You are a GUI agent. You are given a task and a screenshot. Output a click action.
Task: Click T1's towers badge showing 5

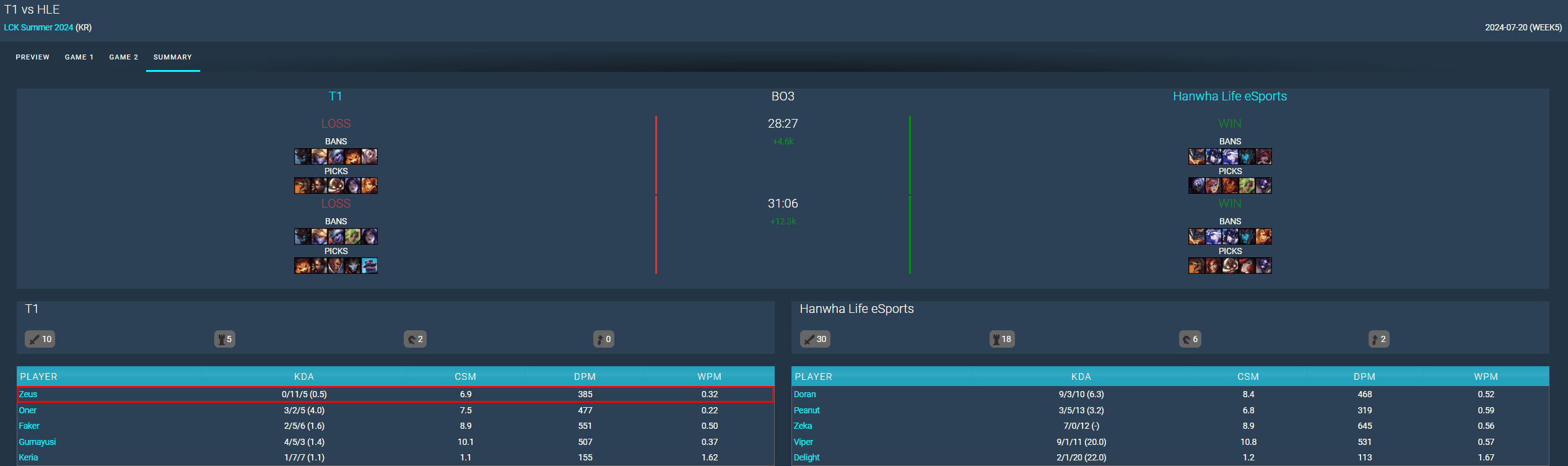pos(225,339)
